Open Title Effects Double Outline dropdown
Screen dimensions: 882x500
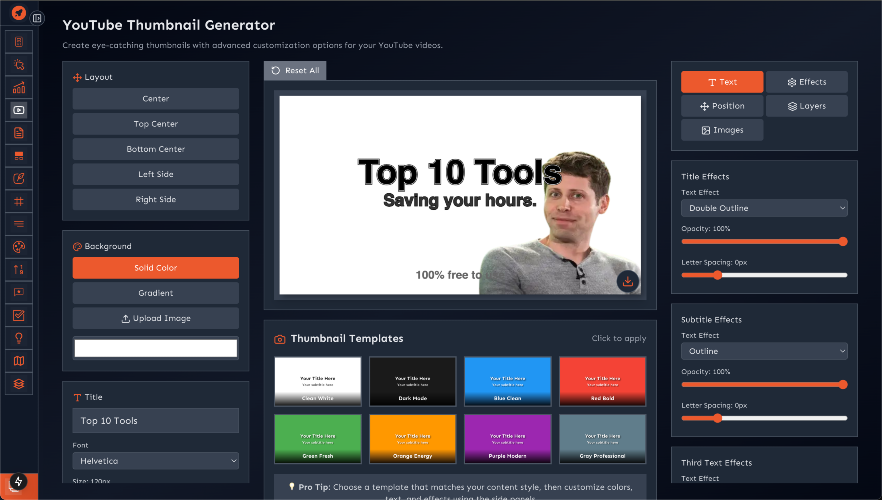click(764, 208)
